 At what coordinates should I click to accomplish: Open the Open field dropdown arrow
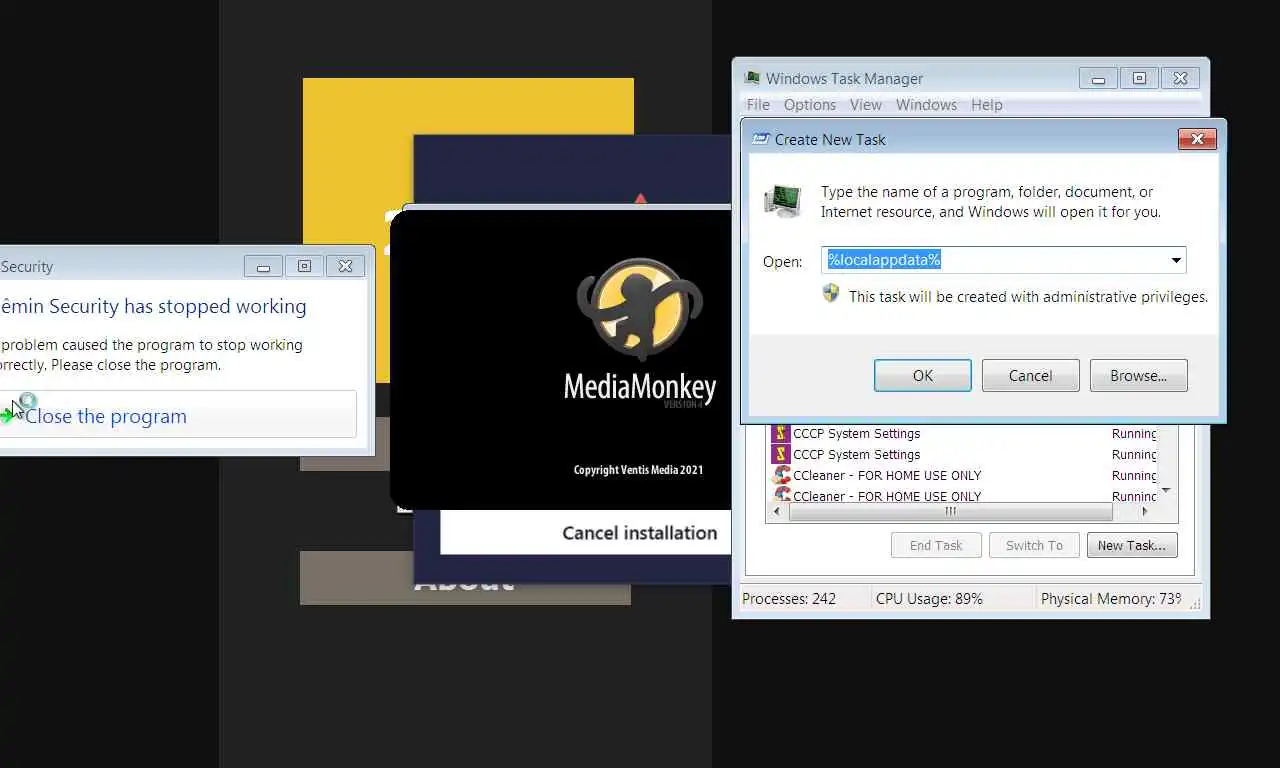[1176, 260]
